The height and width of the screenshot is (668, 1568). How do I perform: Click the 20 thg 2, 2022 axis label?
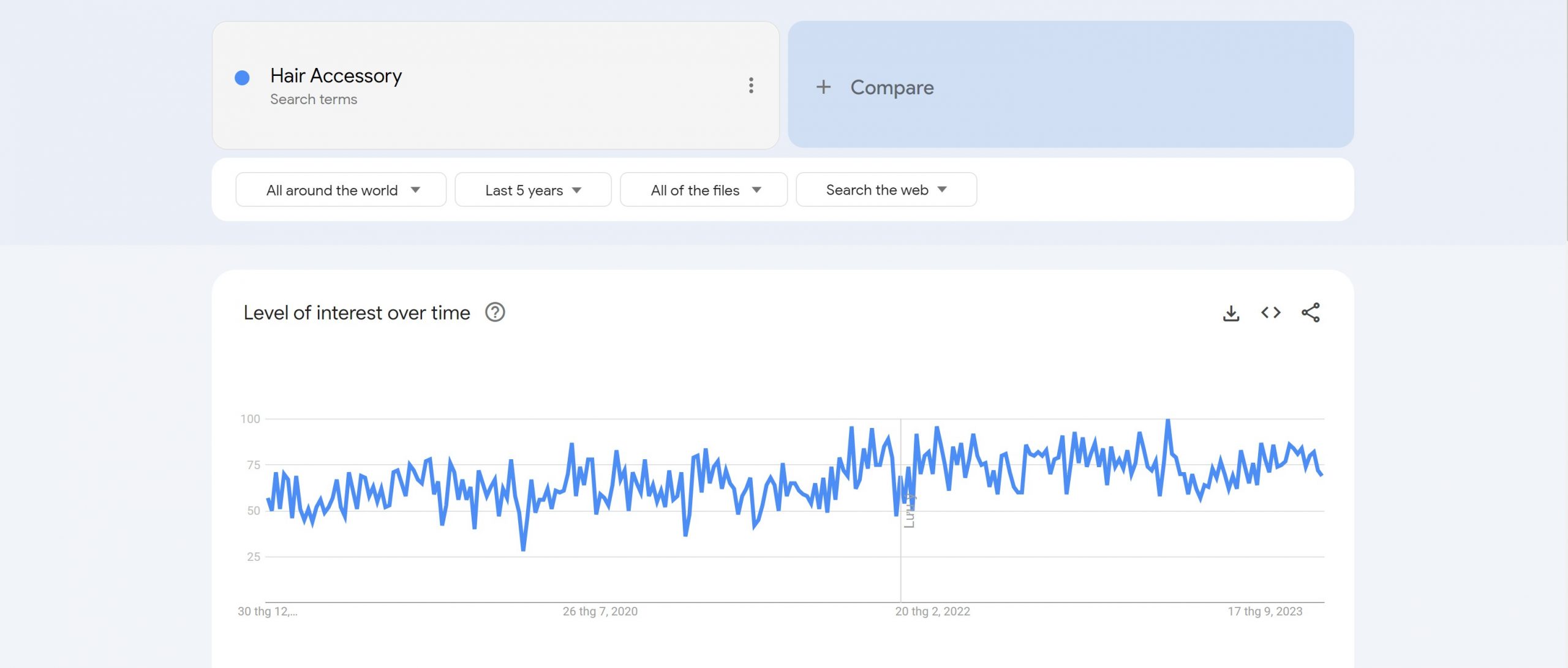tap(932, 612)
